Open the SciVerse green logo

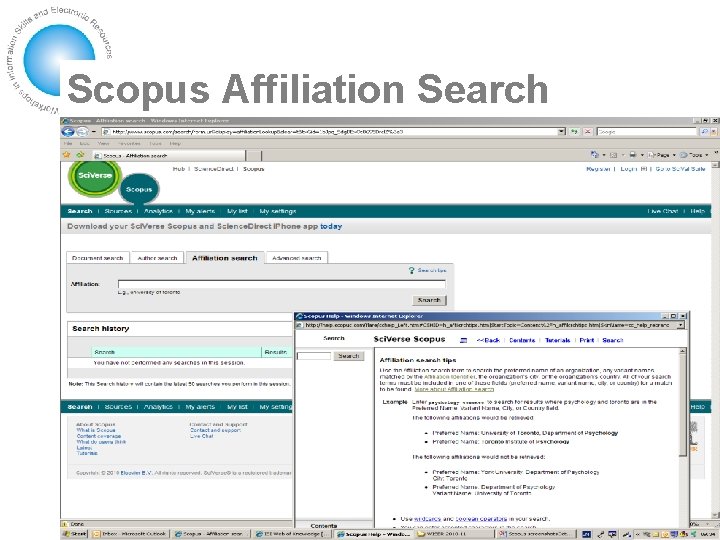click(95, 176)
